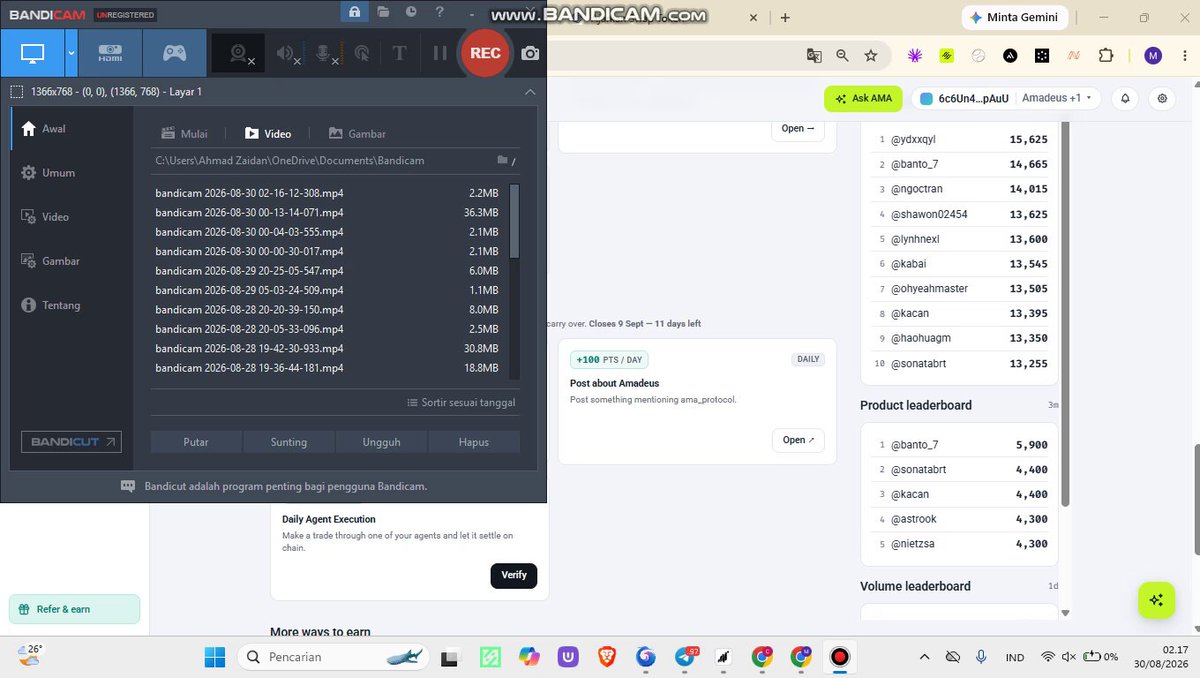Open the Amadeus page settings gear
1200x678 pixels.
(1162, 99)
